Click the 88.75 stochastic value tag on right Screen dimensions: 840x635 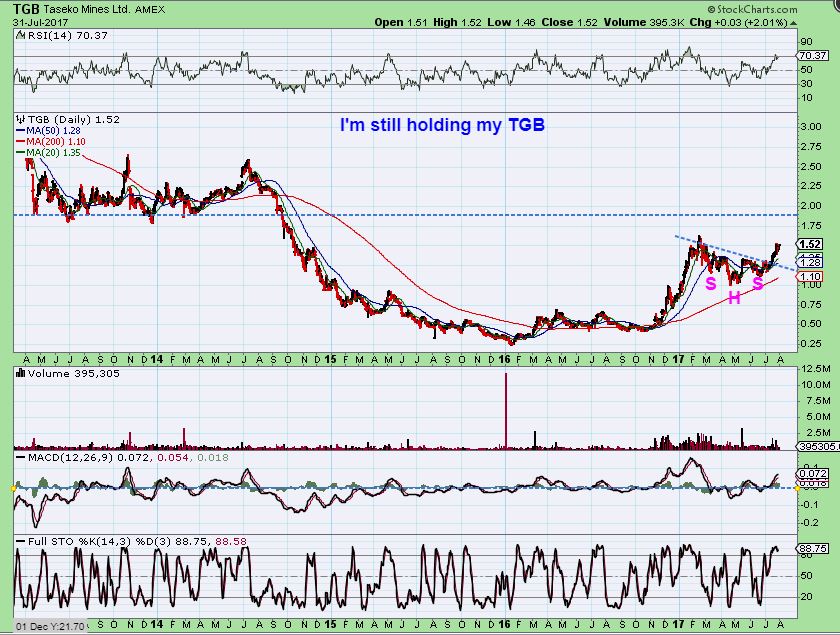click(x=813, y=549)
